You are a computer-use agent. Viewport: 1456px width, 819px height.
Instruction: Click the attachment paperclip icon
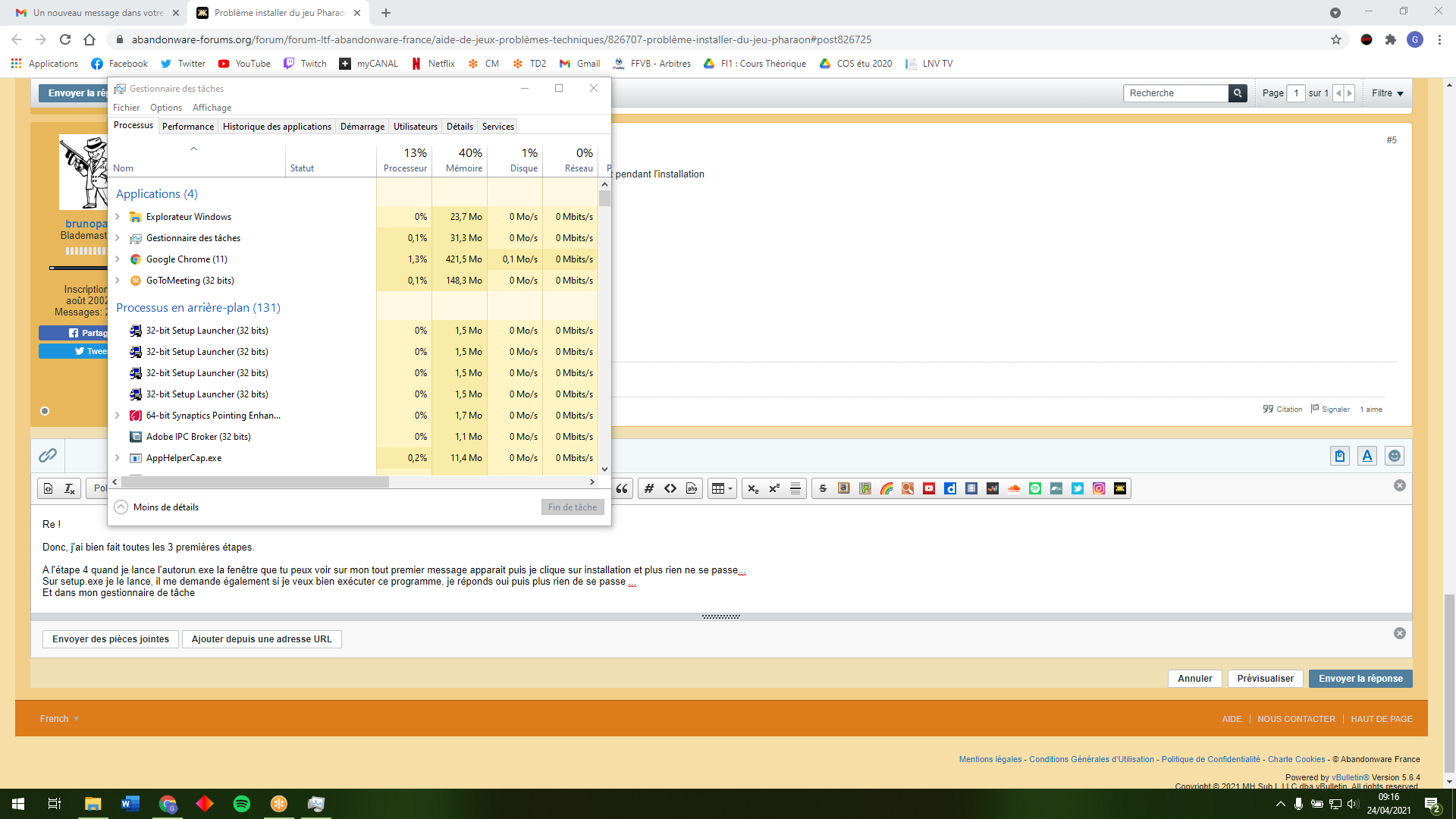click(x=48, y=455)
